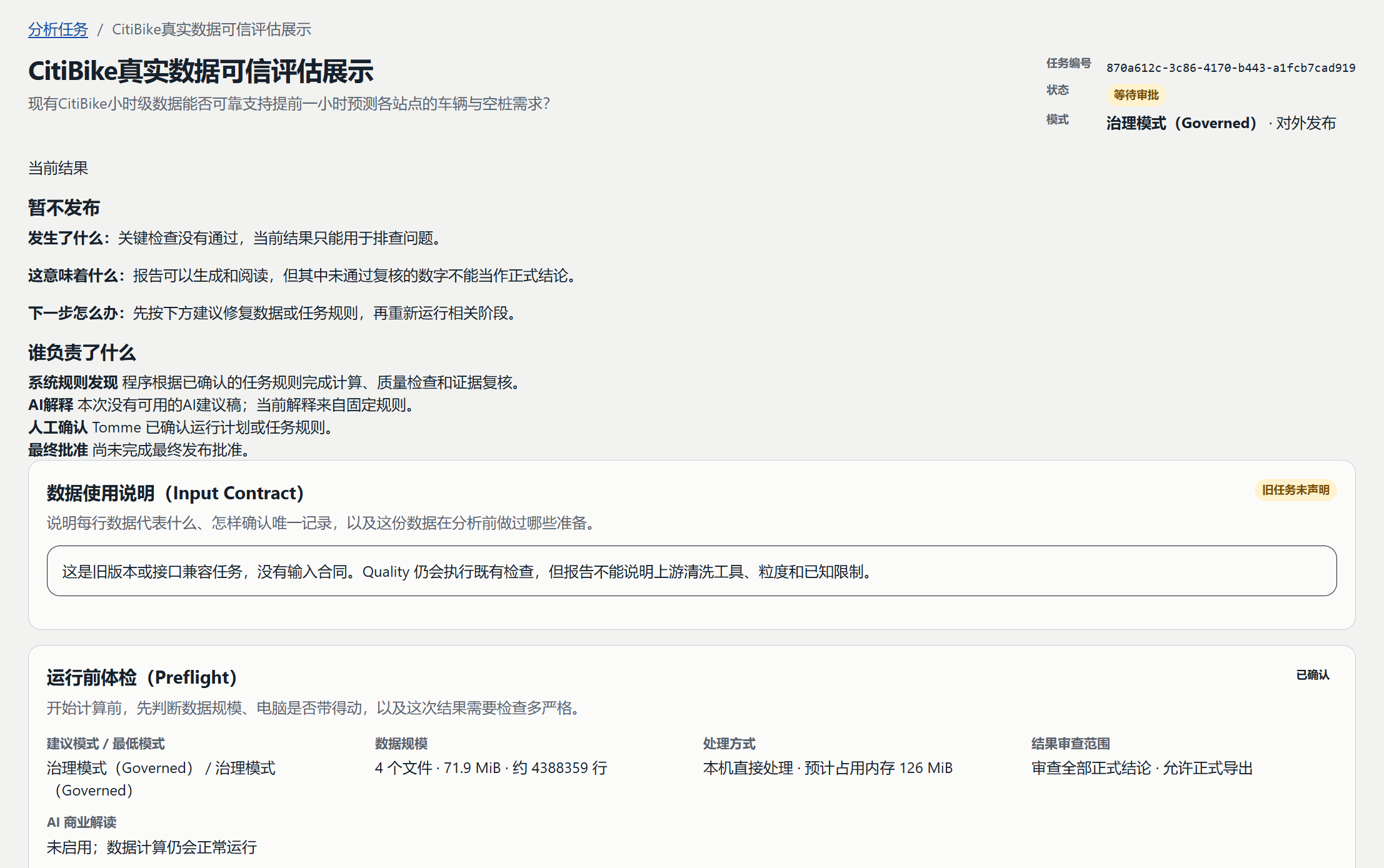Click 数据使用说明（Input Contract）card heading
1384x868 pixels.
176,493
